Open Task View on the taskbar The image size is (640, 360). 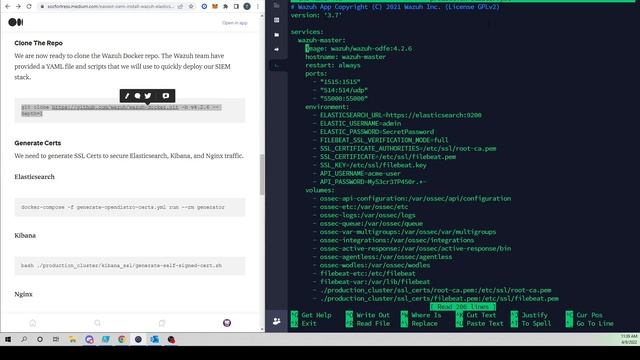(x=56, y=340)
